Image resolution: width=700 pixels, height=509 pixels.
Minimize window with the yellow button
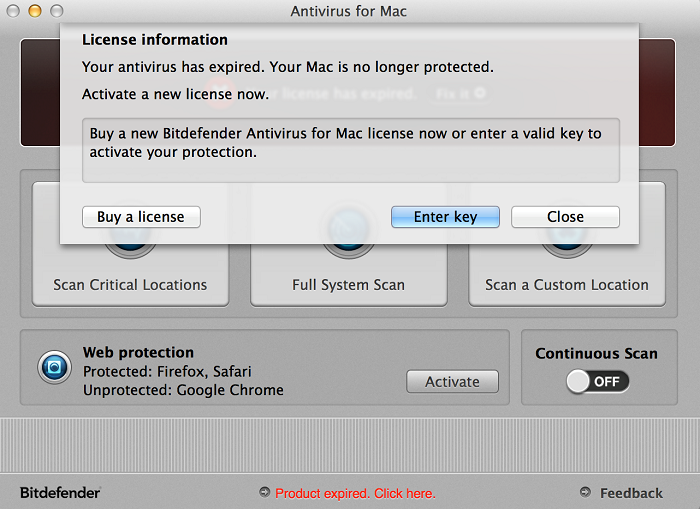33,11
